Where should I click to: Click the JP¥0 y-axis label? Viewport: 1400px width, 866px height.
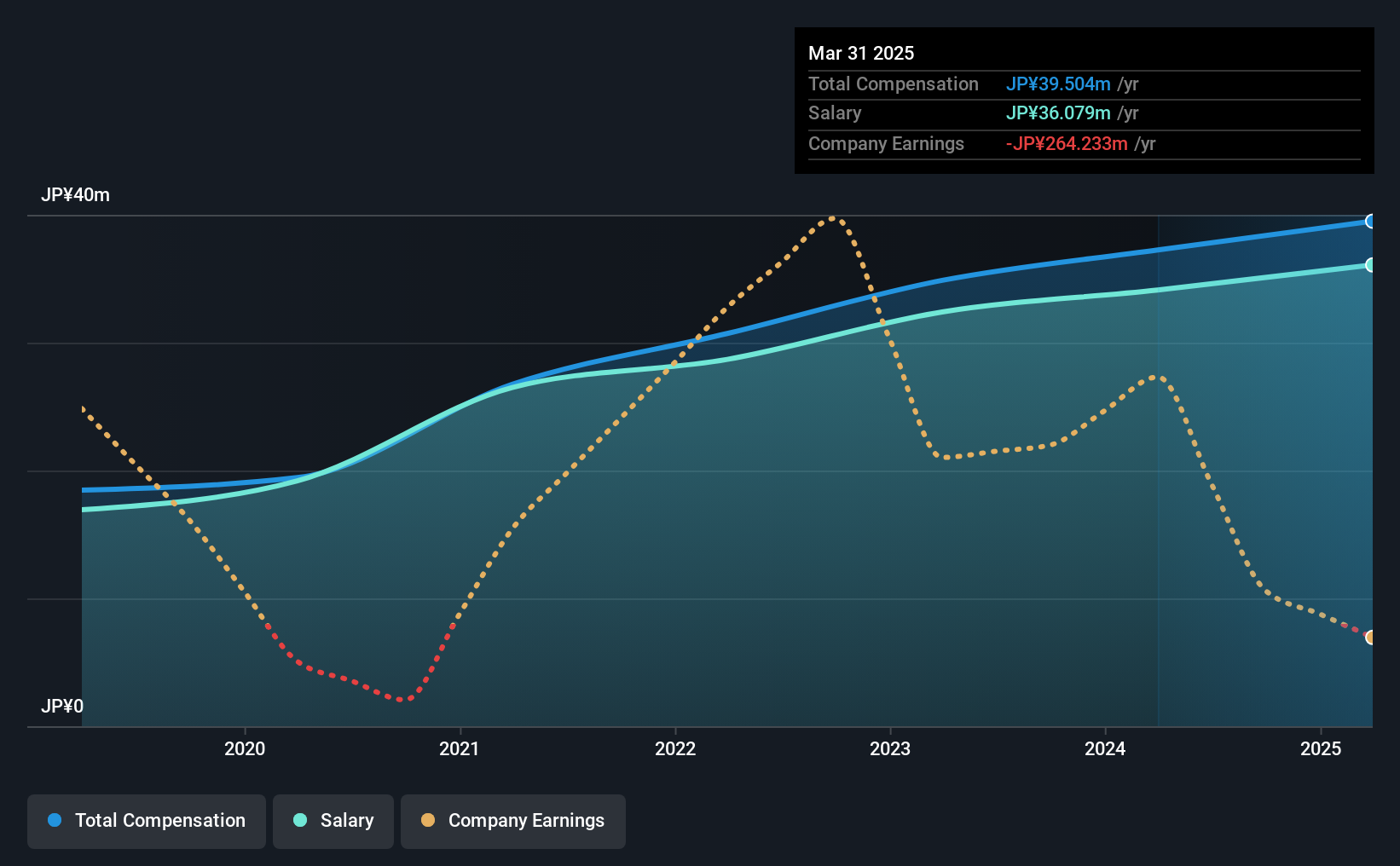tap(62, 707)
